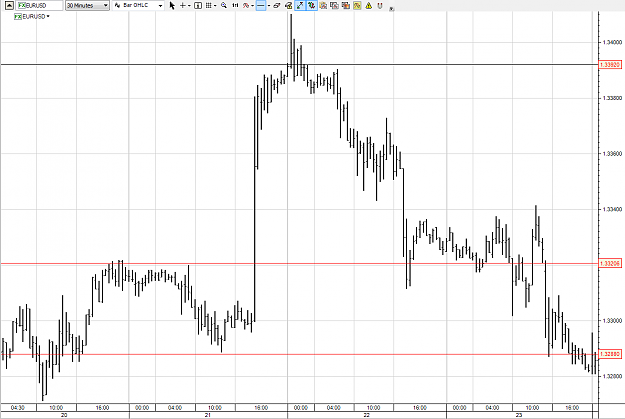
Task: Open the indicator dropdown arrow
Action: click(253, 6)
